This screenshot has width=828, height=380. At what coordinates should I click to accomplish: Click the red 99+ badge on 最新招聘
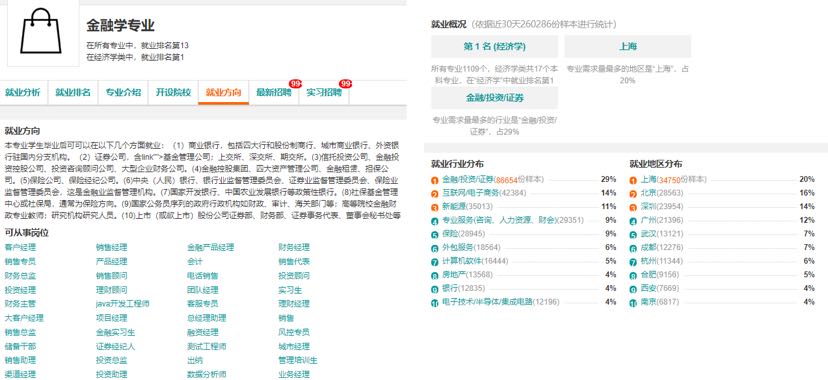295,84
